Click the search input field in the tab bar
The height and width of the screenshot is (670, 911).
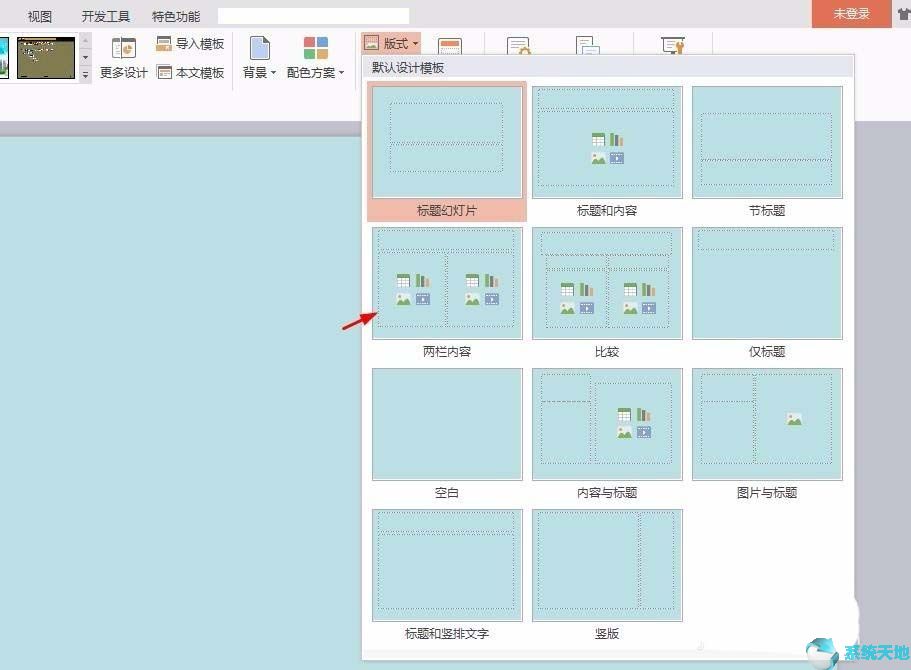[x=313, y=16]
